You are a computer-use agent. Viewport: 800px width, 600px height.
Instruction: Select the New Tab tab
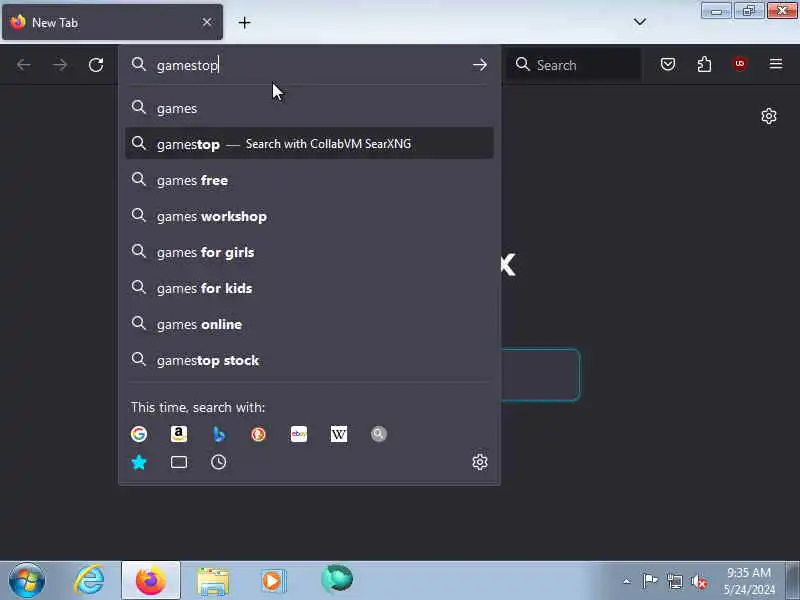(112, 22)
